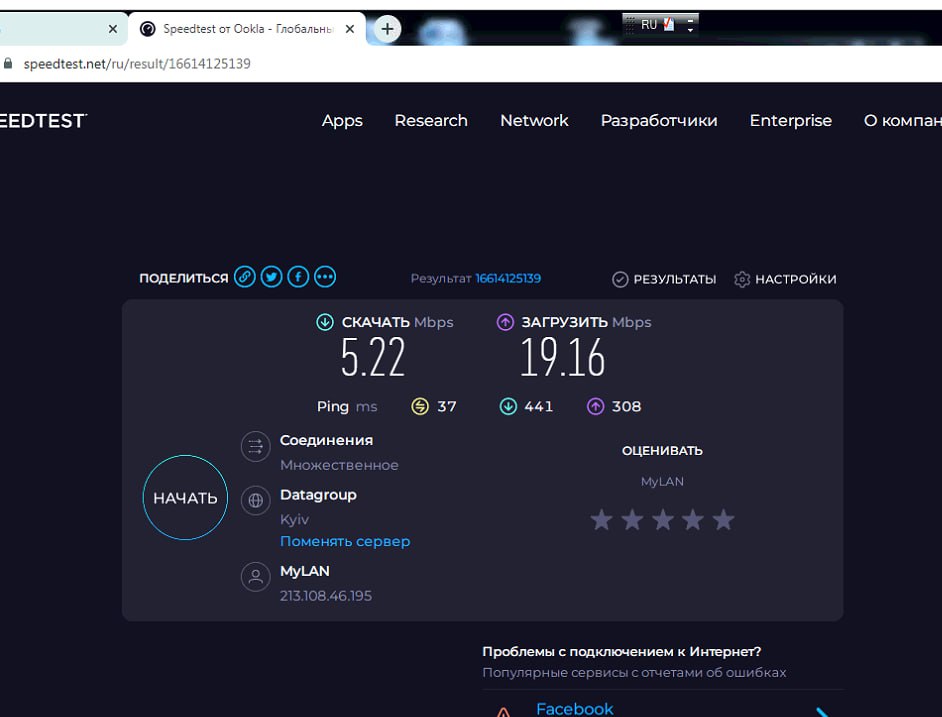Share result on Facebook
942x717 pixels.
298,277
